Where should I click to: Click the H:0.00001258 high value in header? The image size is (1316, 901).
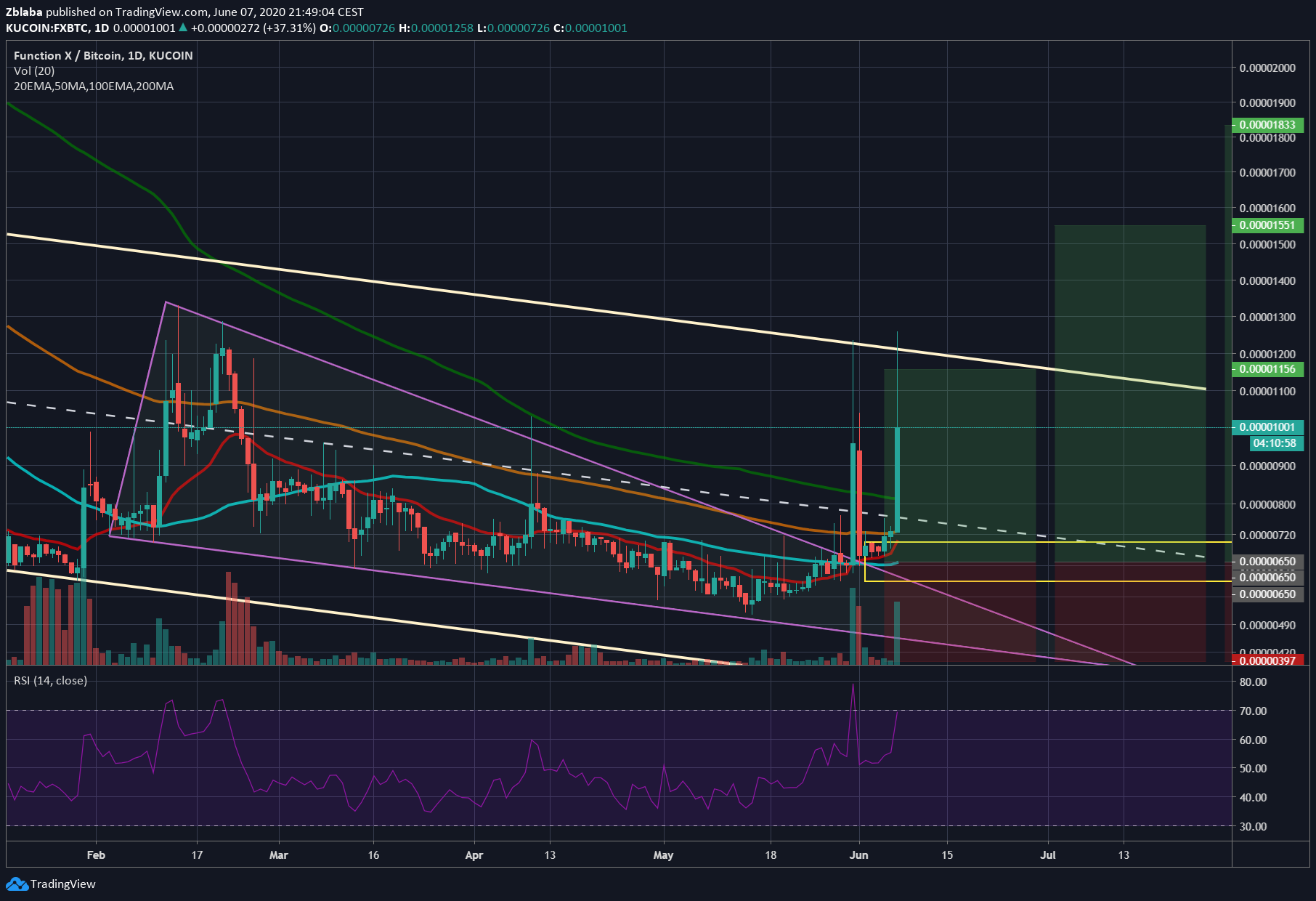[436, 28]
